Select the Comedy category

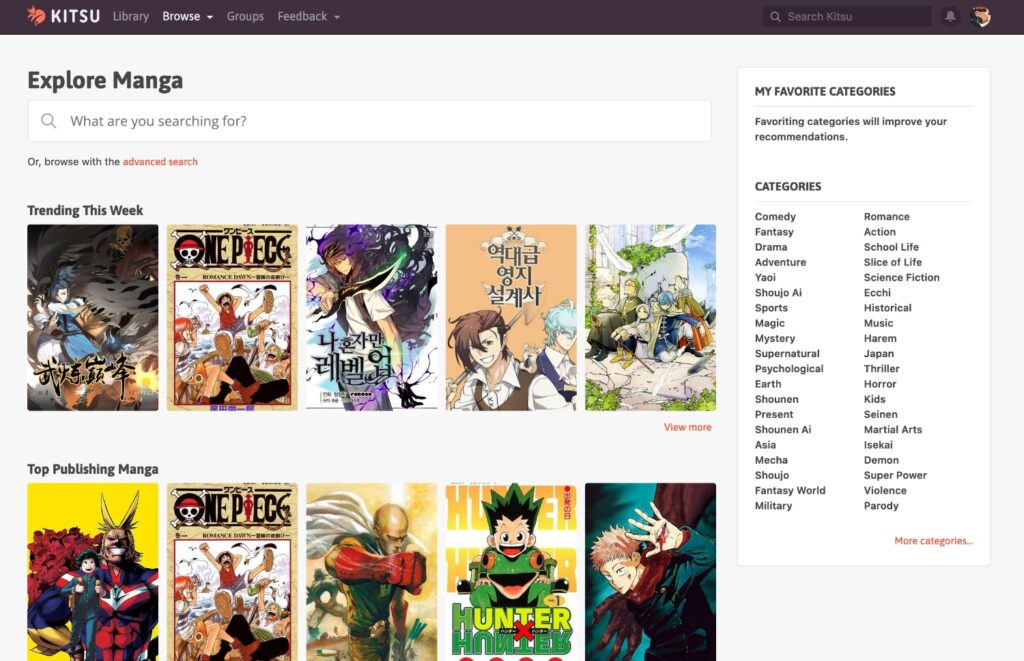click(x=774, y=216)
